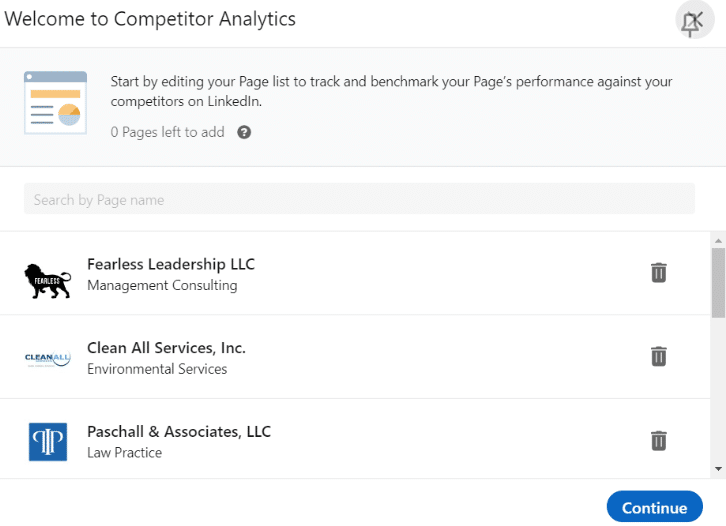Click the help question mark icon

coord(244,132)
